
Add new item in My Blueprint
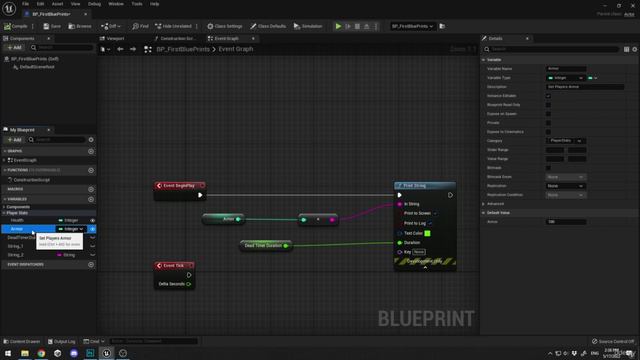(x=14, y=140)
